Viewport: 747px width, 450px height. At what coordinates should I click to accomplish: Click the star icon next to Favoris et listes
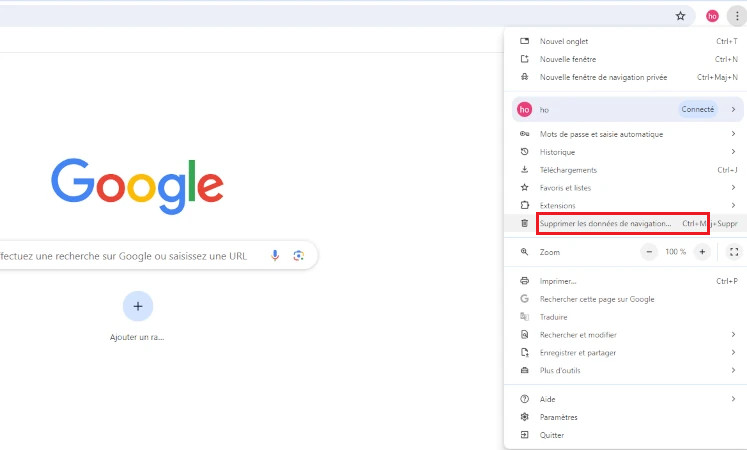pyautogui.click(x=525, y=187)
